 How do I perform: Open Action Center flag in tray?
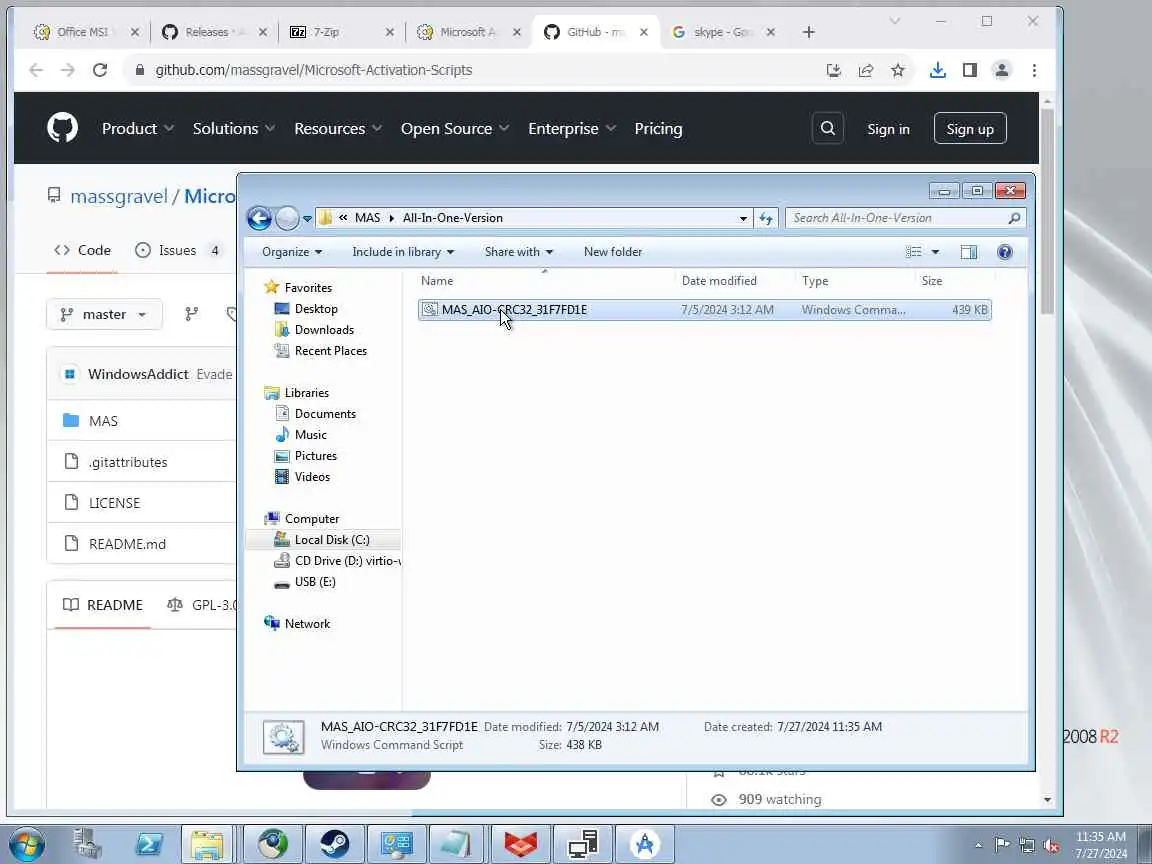1001,845
